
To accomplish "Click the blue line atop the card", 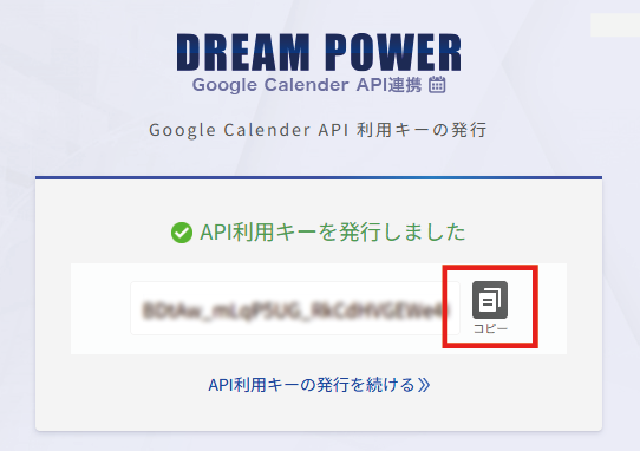I will tap(318, 178).
